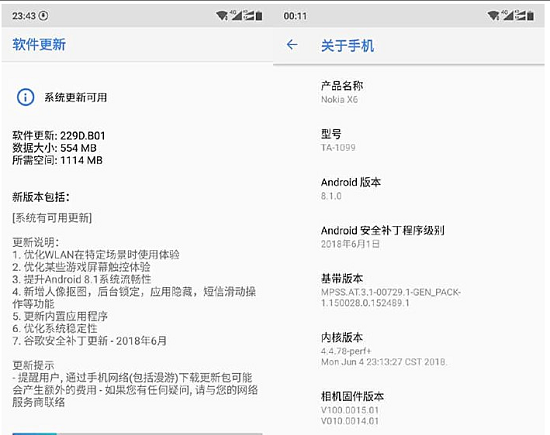Tap the Android 版本 8.1.0 entry
Image resolution: width=550 pixels, height=435 pixels.
409,189
